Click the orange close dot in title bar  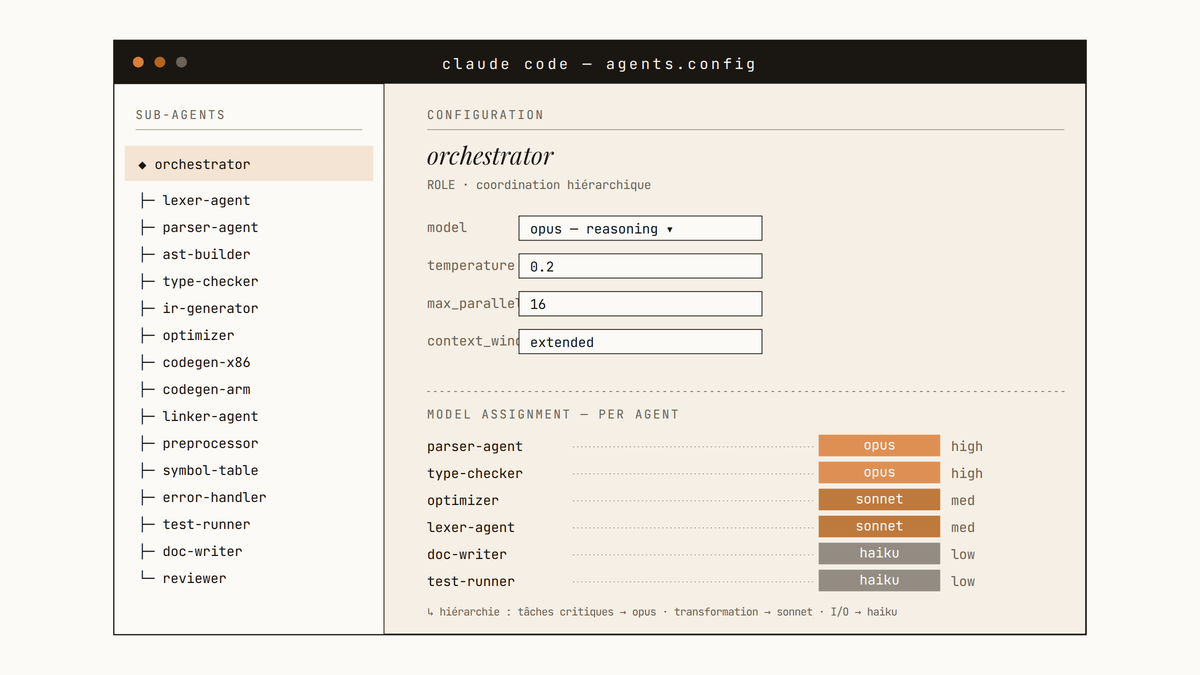138,62
